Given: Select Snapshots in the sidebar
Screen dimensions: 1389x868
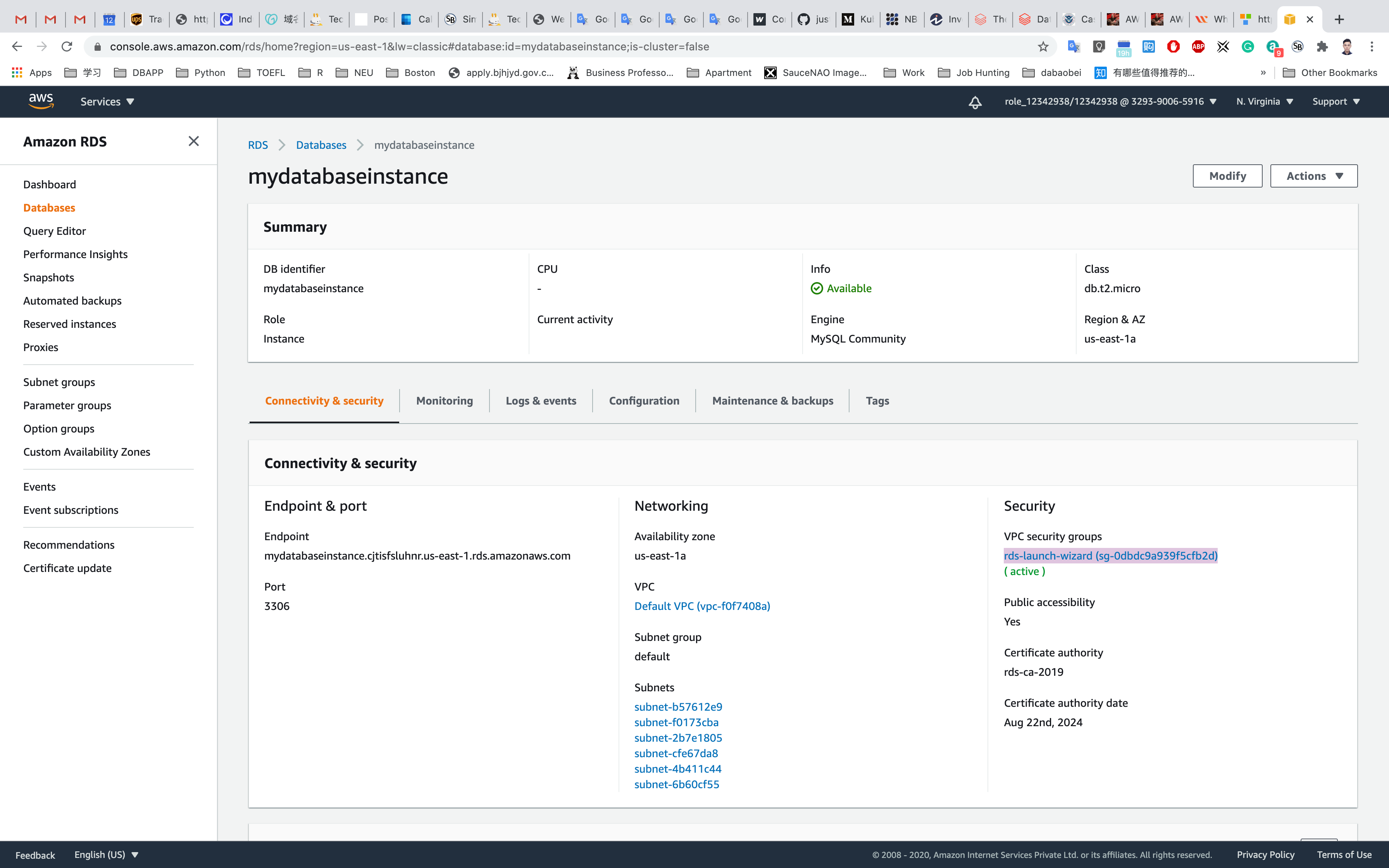Looking at the screenshot, I should click(x=49, y=277).
